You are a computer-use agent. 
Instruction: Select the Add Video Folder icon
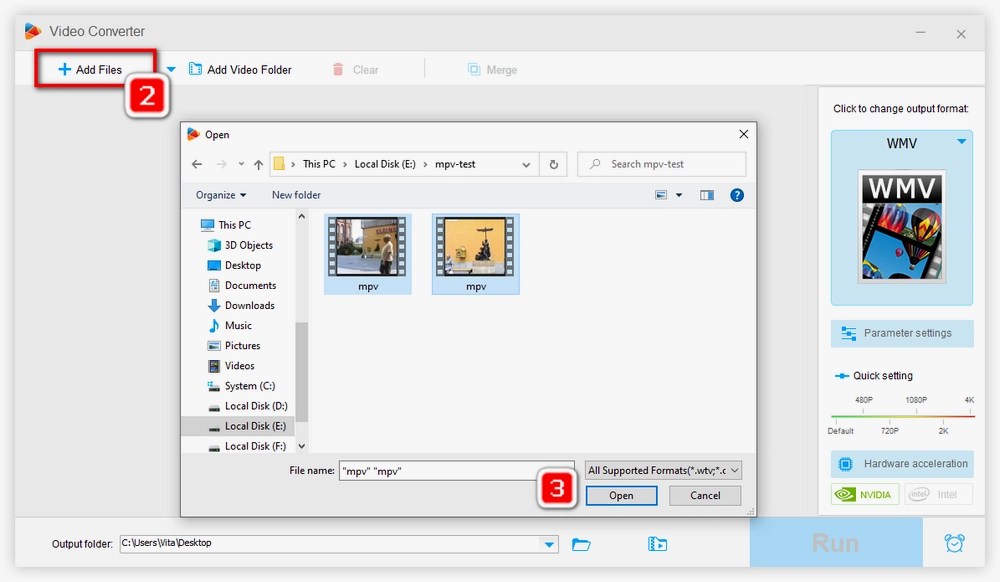pos(194,69)
